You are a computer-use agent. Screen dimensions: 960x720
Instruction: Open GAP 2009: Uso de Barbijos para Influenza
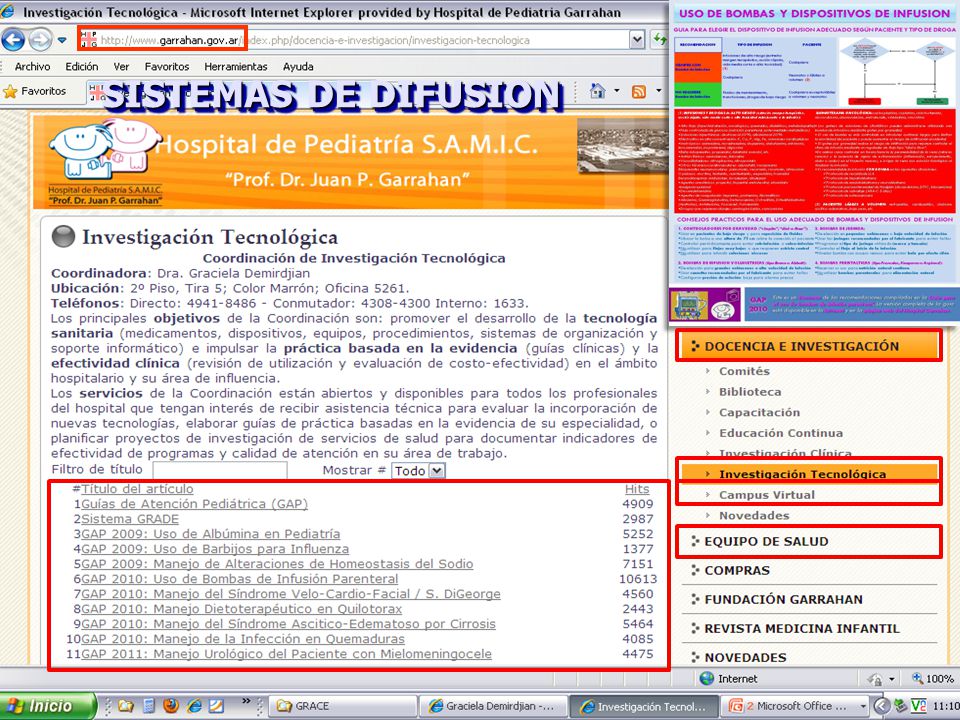coord(215,549)
